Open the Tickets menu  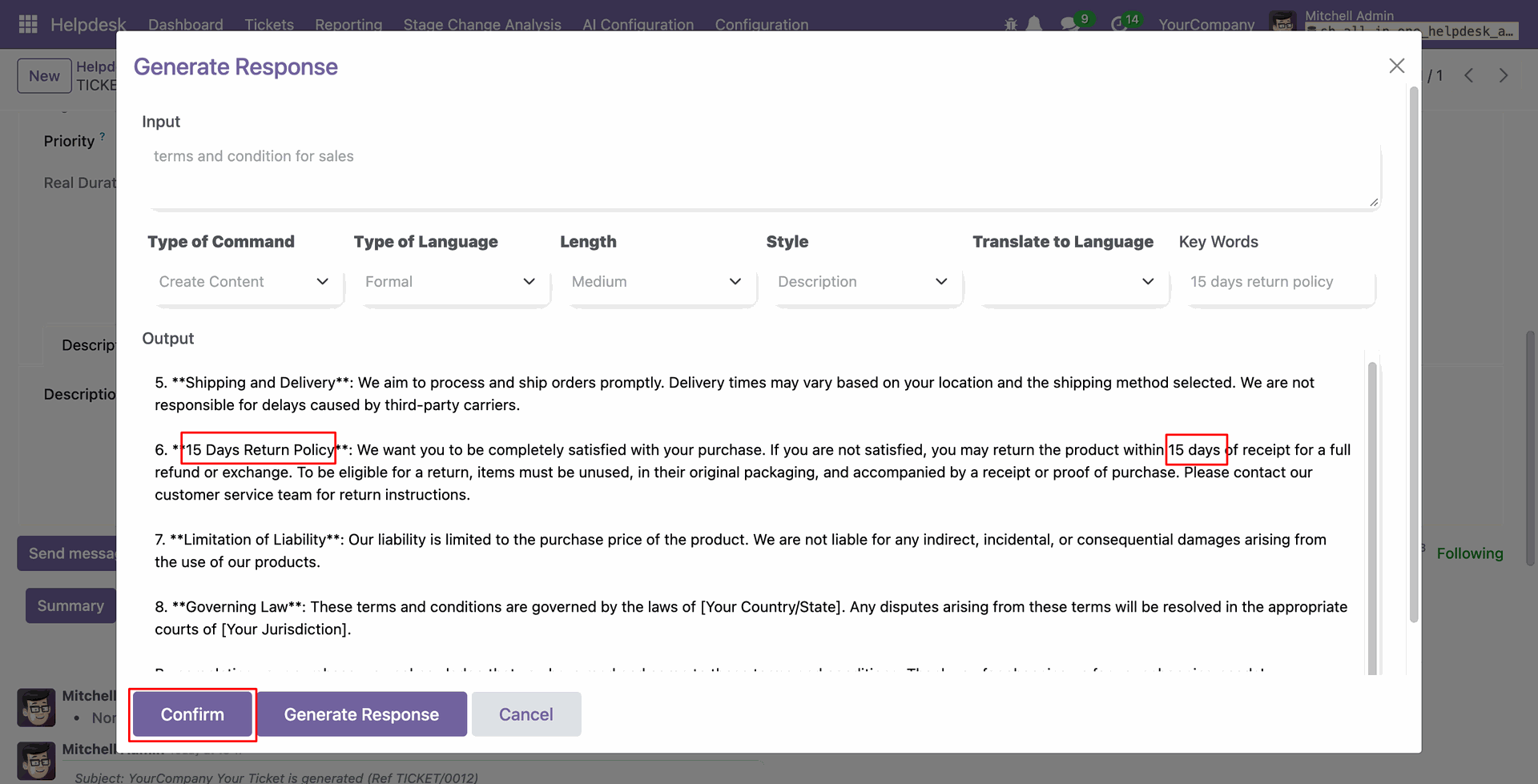pyautogui.click(x=269, y=24)
